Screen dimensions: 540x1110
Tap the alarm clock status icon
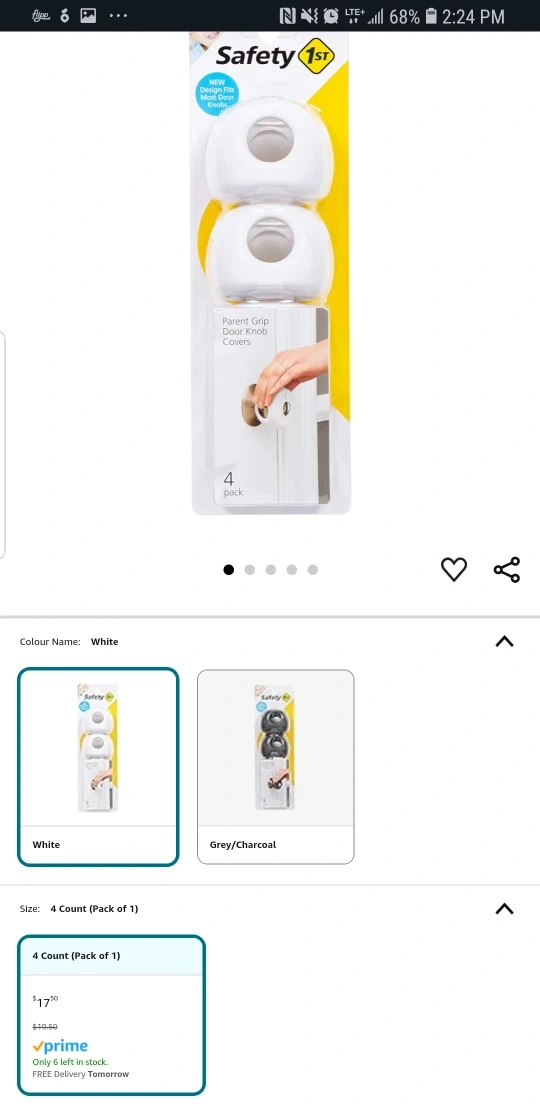[x=331, y=16]
